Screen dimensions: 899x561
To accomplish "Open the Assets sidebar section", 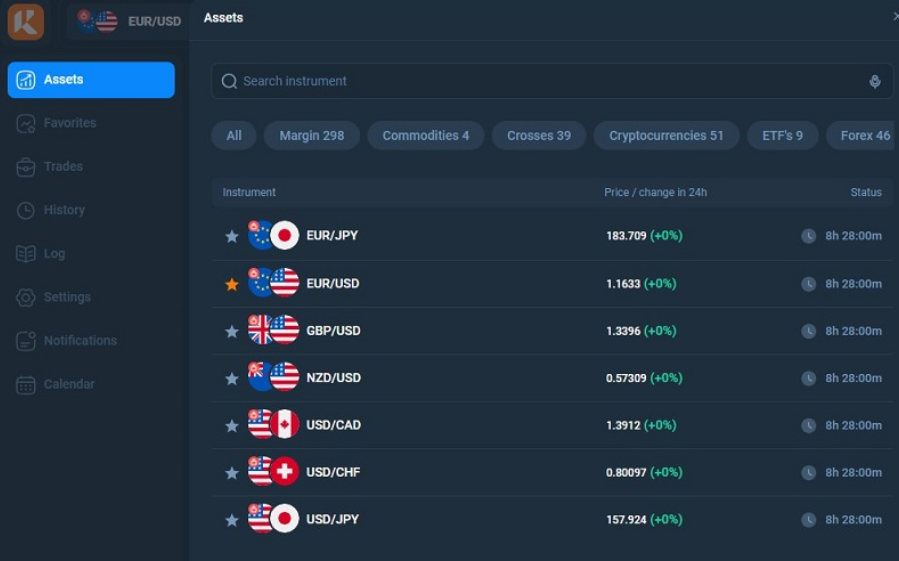I will (91, 80).
